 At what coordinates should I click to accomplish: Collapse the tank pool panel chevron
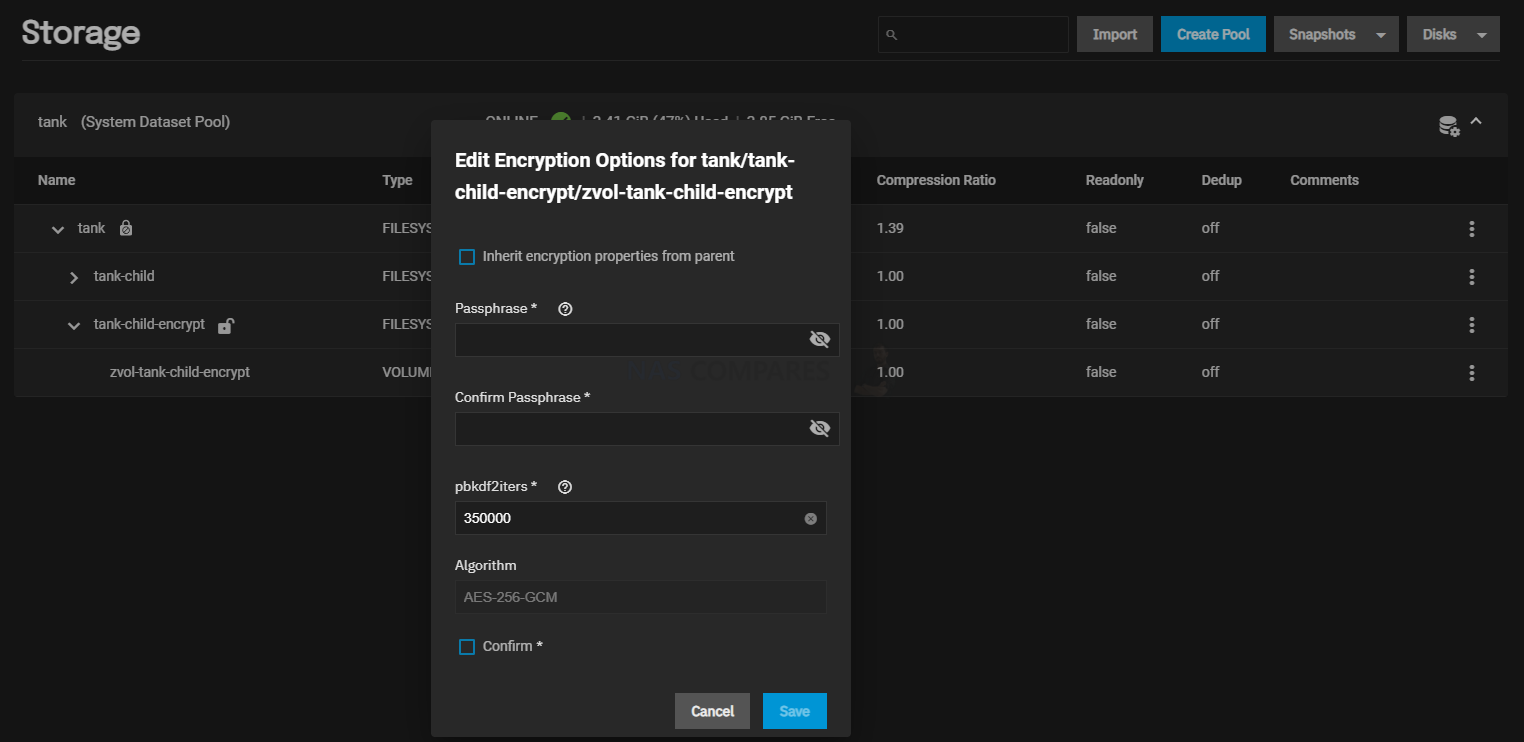[1476, 122]
